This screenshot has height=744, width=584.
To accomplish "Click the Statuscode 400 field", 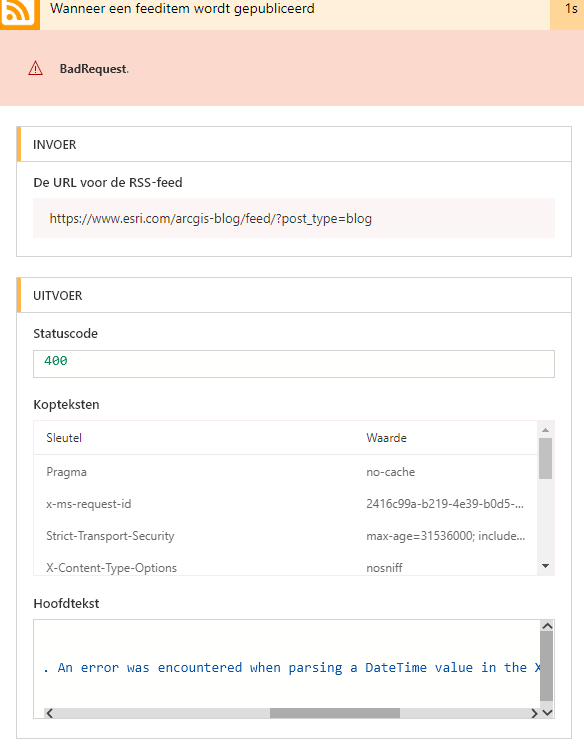I will 294,364.
